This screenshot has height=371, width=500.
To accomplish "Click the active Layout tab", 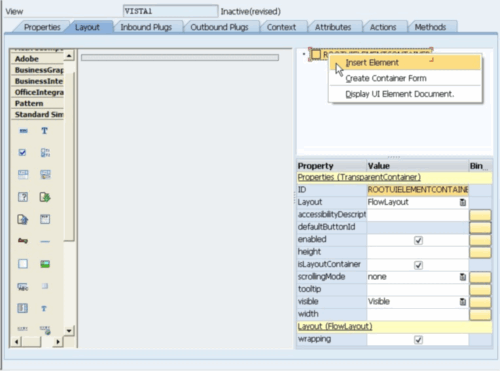I will click(x=87, y=27).
